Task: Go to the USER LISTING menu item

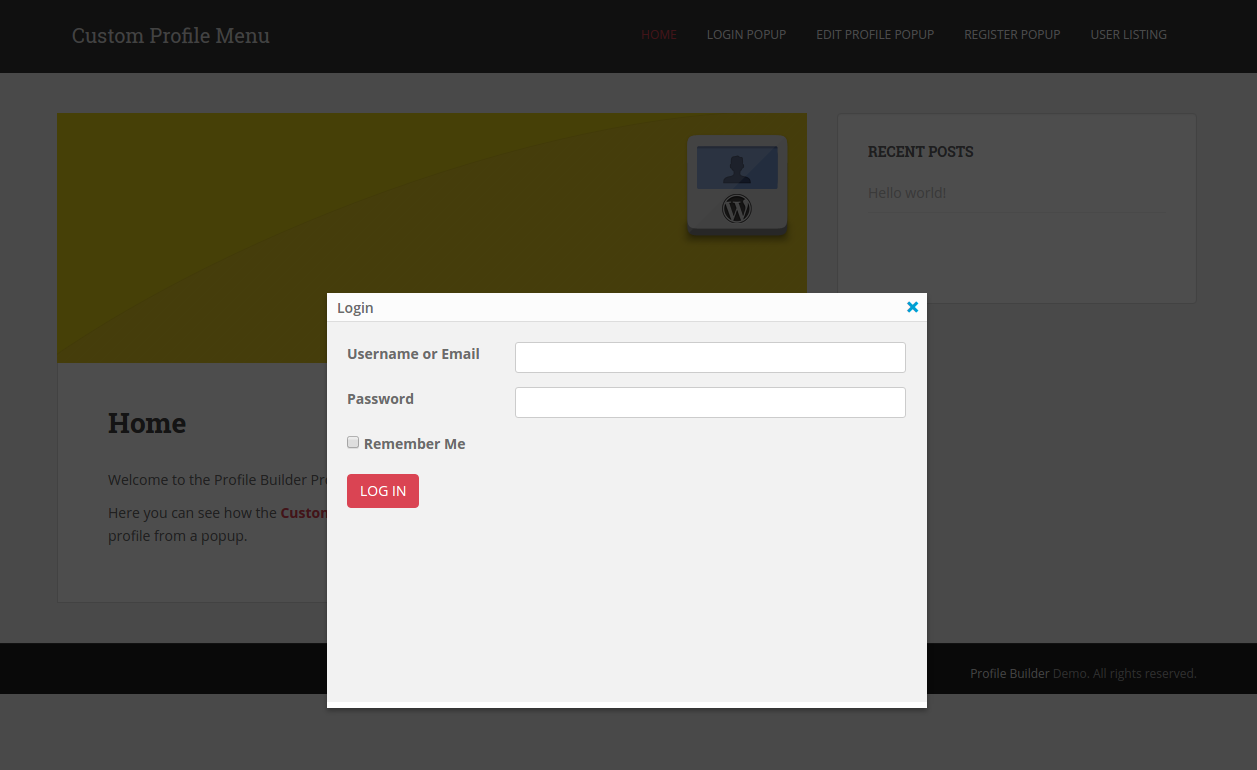Action: tap(1128, 35)
